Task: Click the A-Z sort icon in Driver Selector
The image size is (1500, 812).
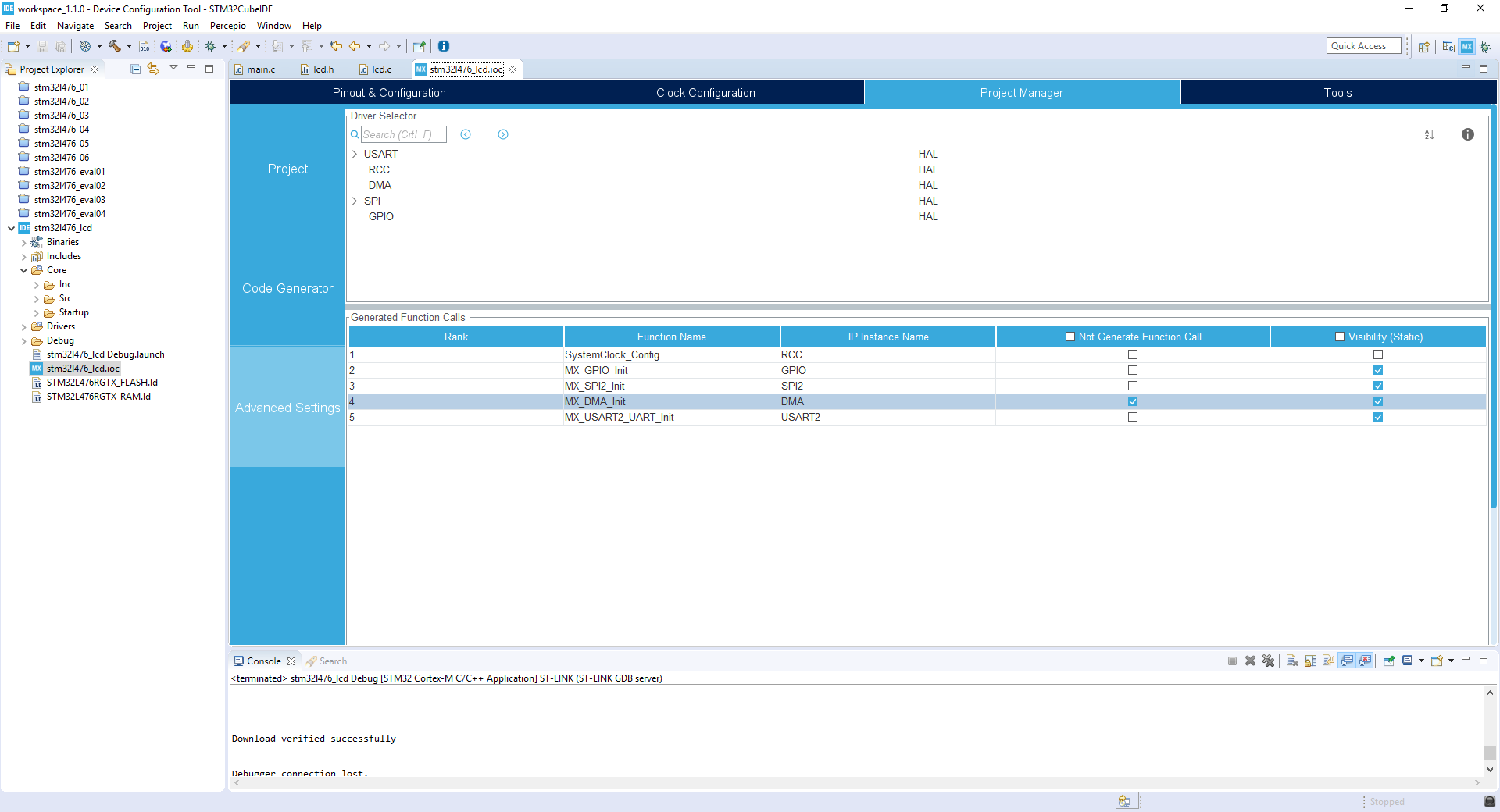Action: (x=1429, y=134)
